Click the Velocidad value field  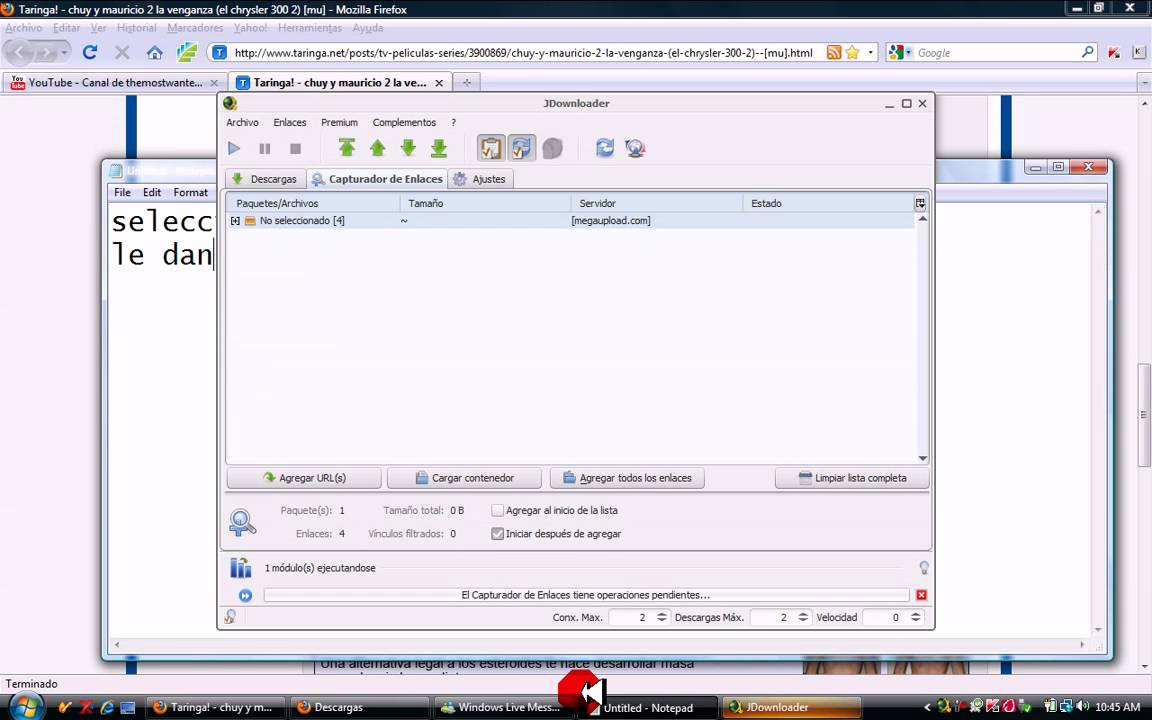click(885, 617)
